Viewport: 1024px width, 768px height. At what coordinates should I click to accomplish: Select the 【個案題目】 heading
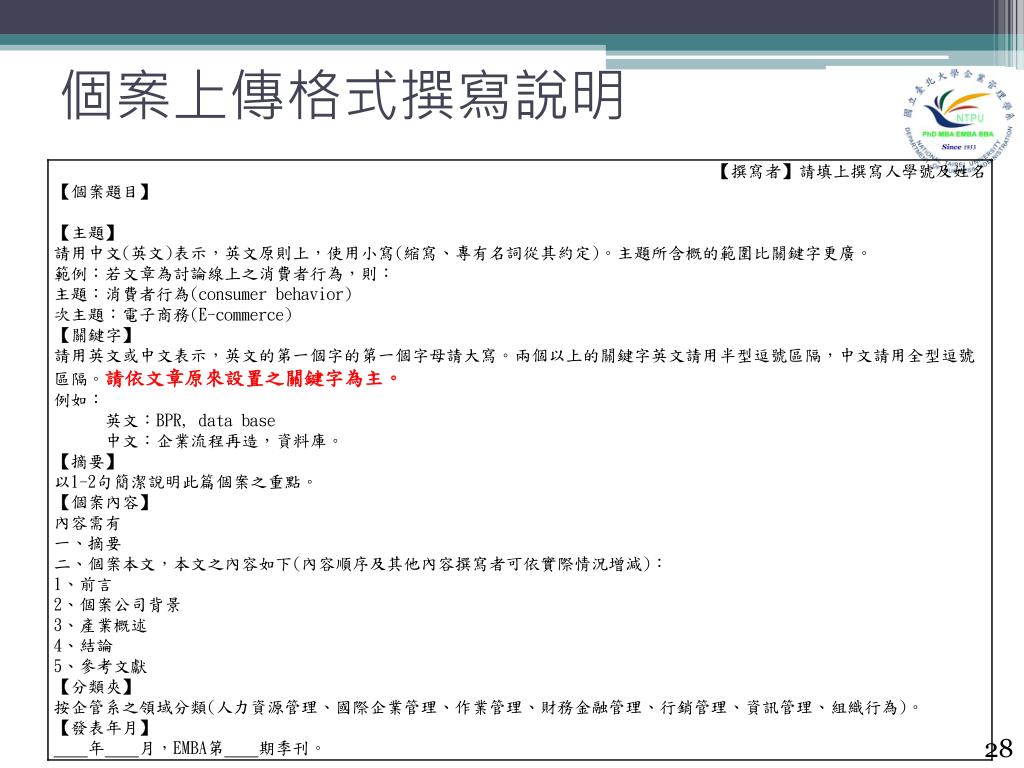tap(104, 192)
